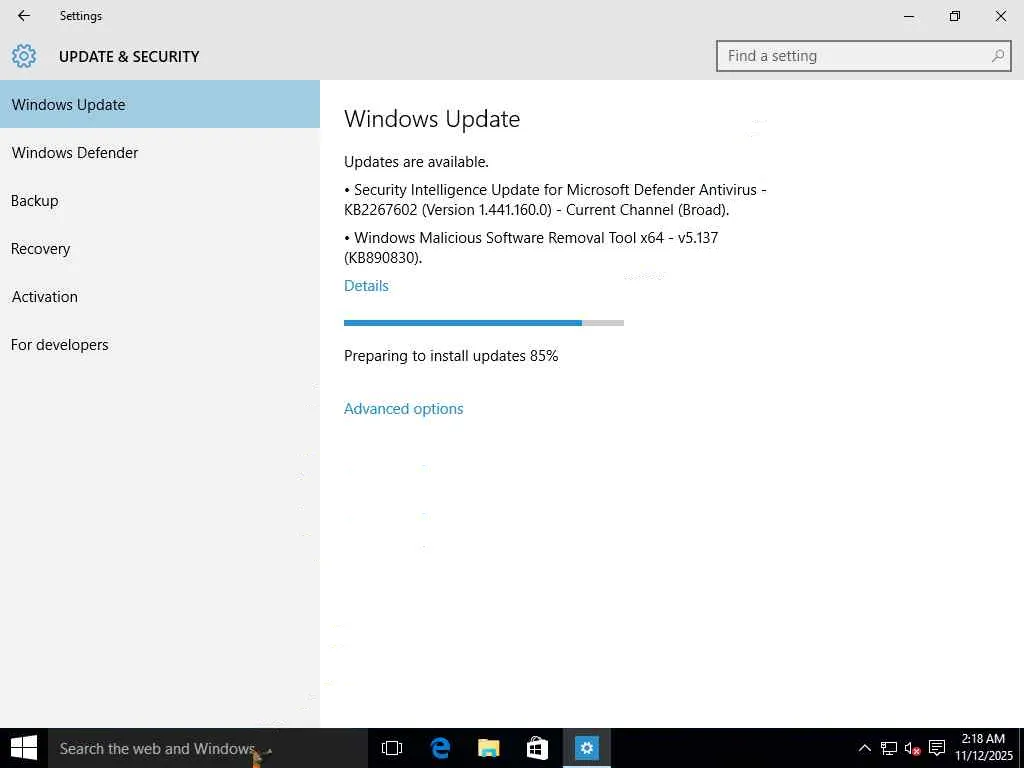
Task: Launch Microsoft Edge from taskbar
Action: [441, 748]
